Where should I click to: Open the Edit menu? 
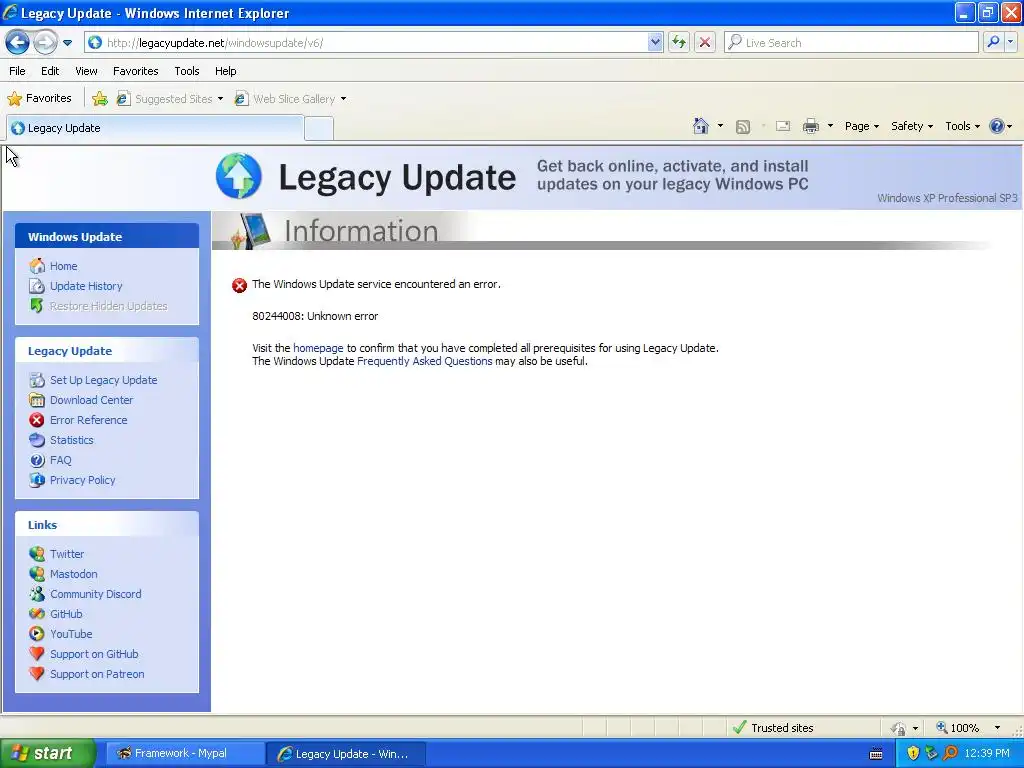(x=50, y=71)
